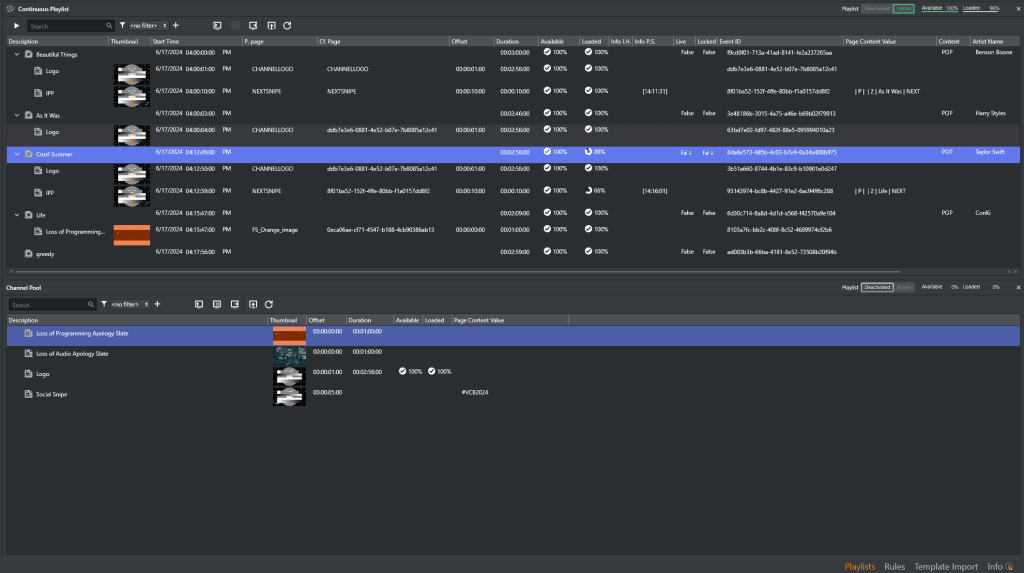The image size is (1024, 573).
Task: Toggle Channel Pool playlist to Deactivated
Action: pyautogui.click(x=877, y=287)
